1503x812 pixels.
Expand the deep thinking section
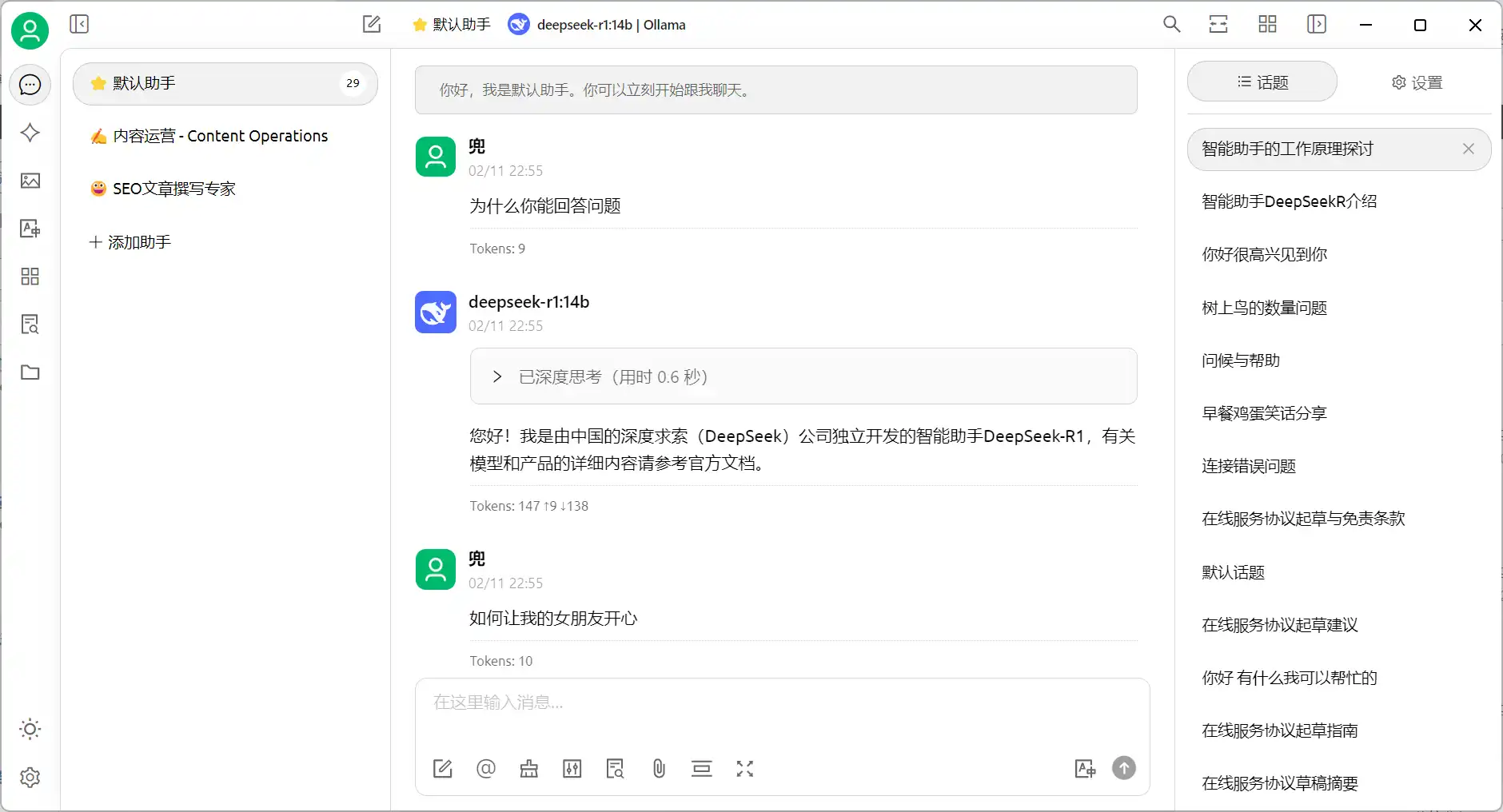pyautogui.click(x=803, y=376)
